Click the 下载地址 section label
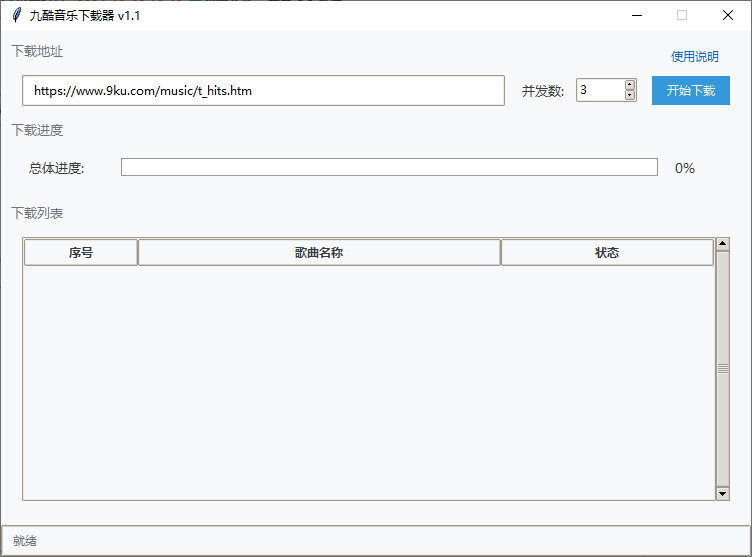 click(37, 51)
